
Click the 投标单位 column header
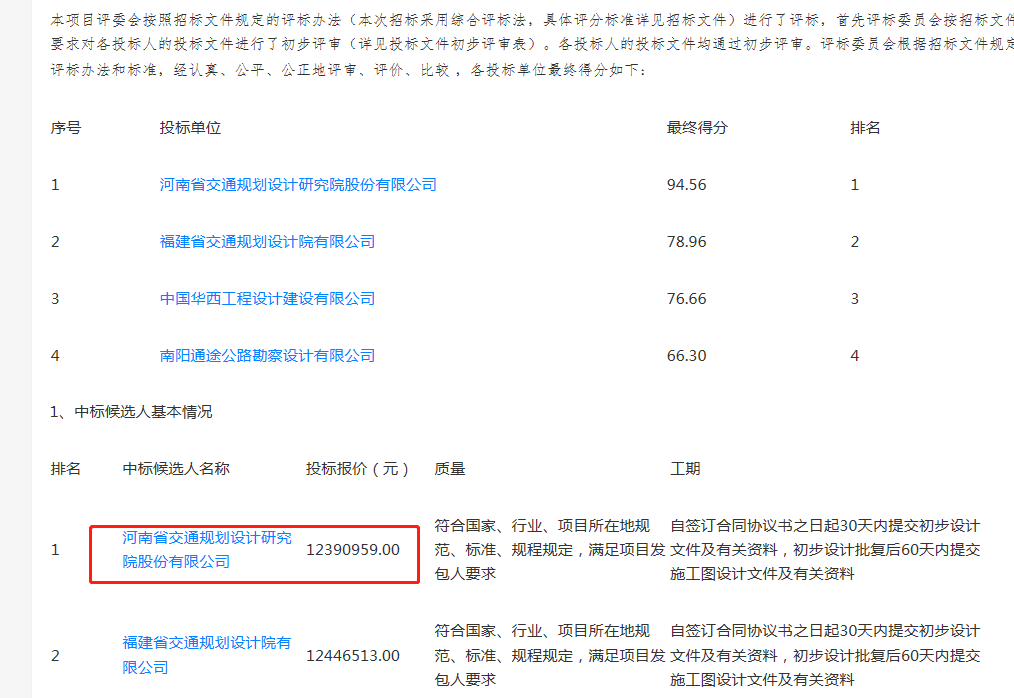coord(190,128)
